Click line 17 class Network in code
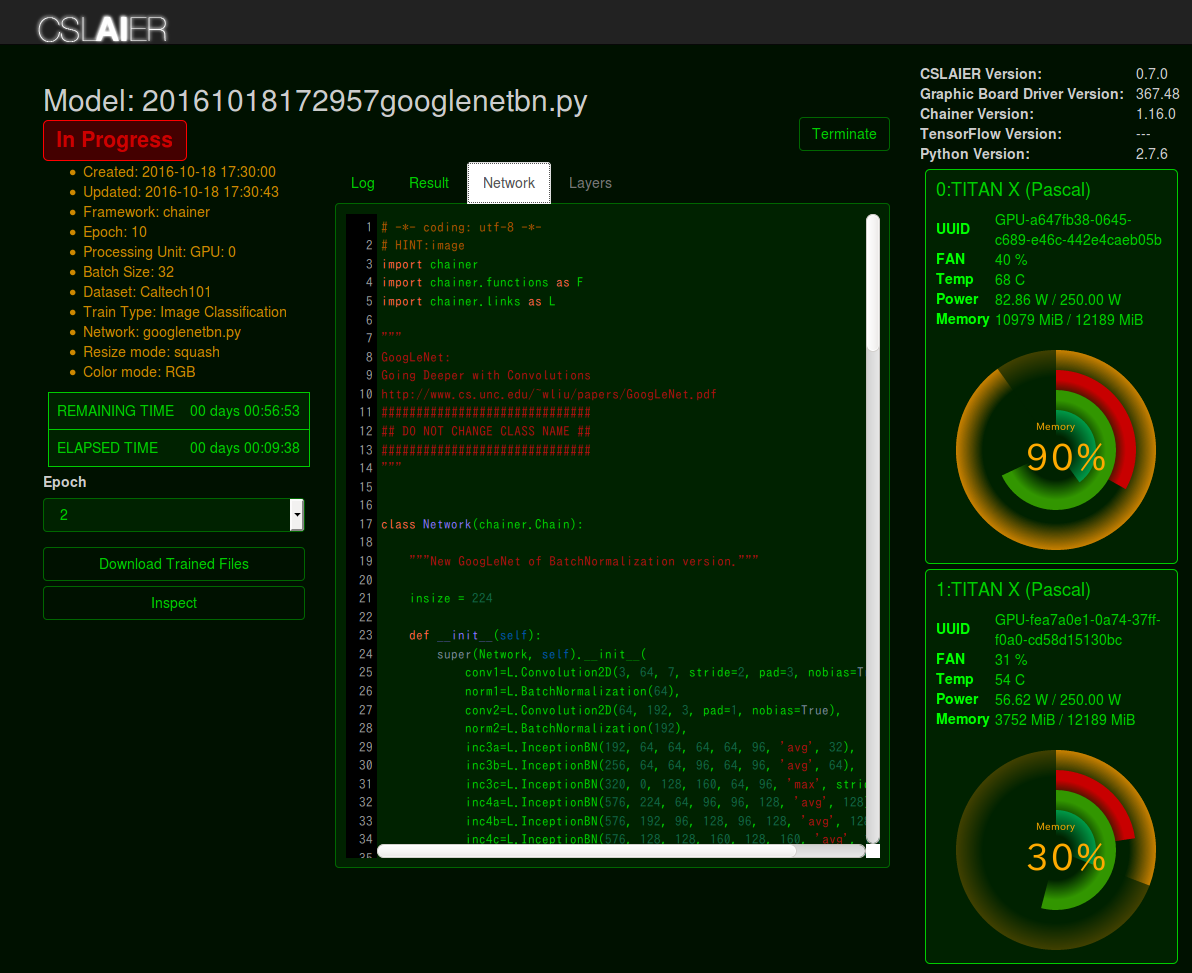The height and width of the screenshot is (973, 1192). click(482, 525)
